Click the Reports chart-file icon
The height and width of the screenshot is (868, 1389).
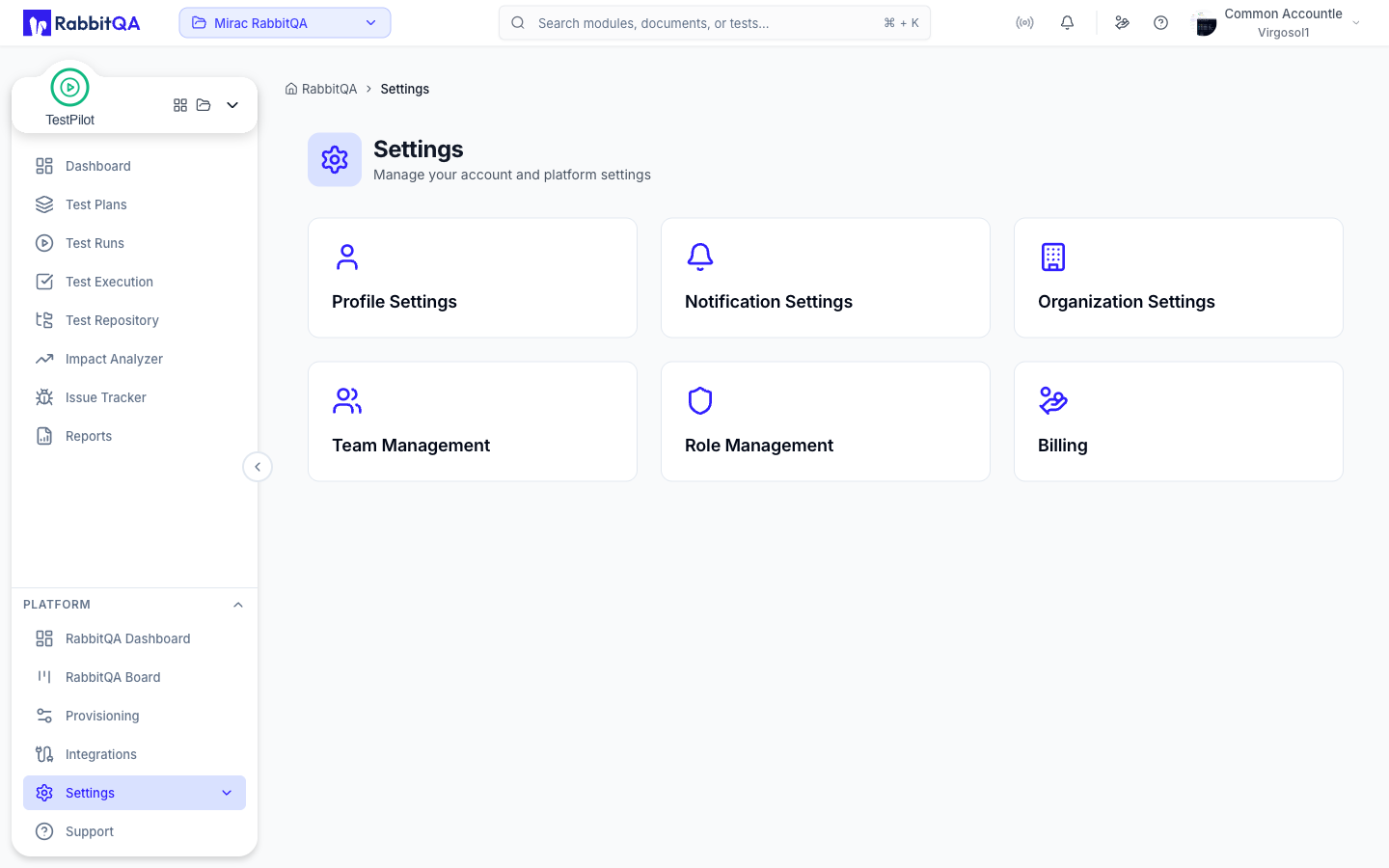click(44, 436)
